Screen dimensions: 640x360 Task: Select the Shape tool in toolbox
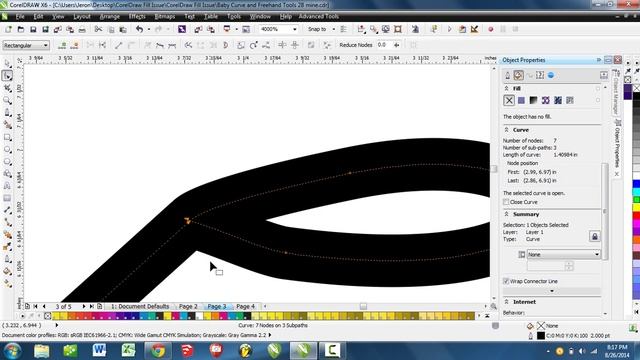coord(7,76)
